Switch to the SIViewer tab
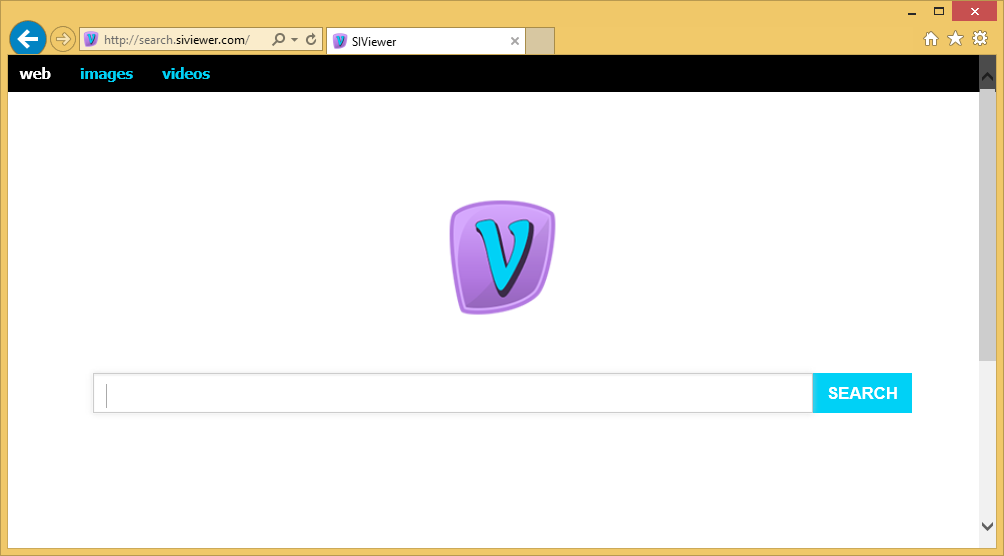 (x=426, y=42)
